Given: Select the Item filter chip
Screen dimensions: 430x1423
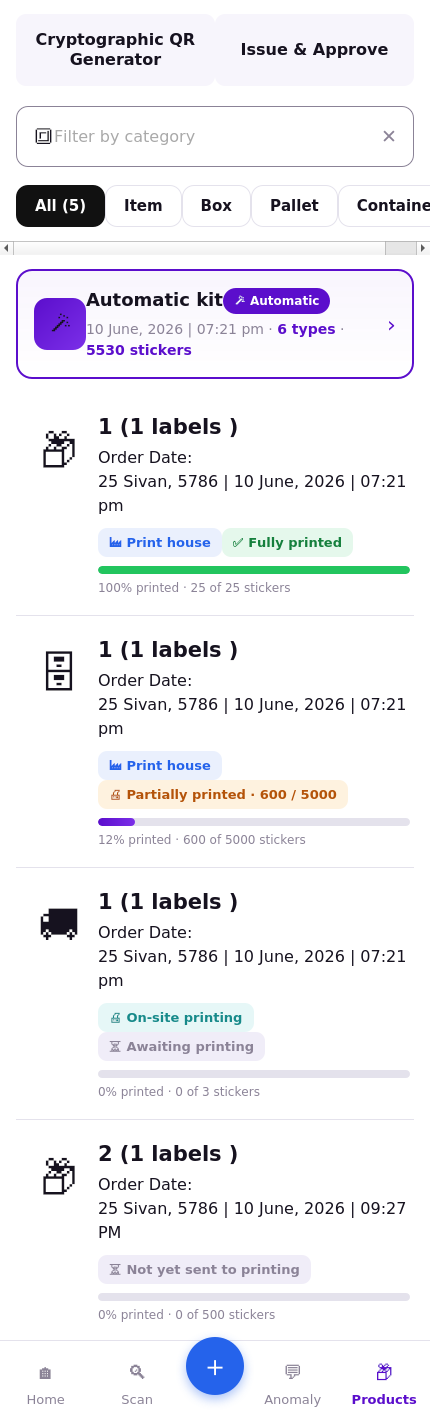Looking at the screenshot, I should 143,206.
